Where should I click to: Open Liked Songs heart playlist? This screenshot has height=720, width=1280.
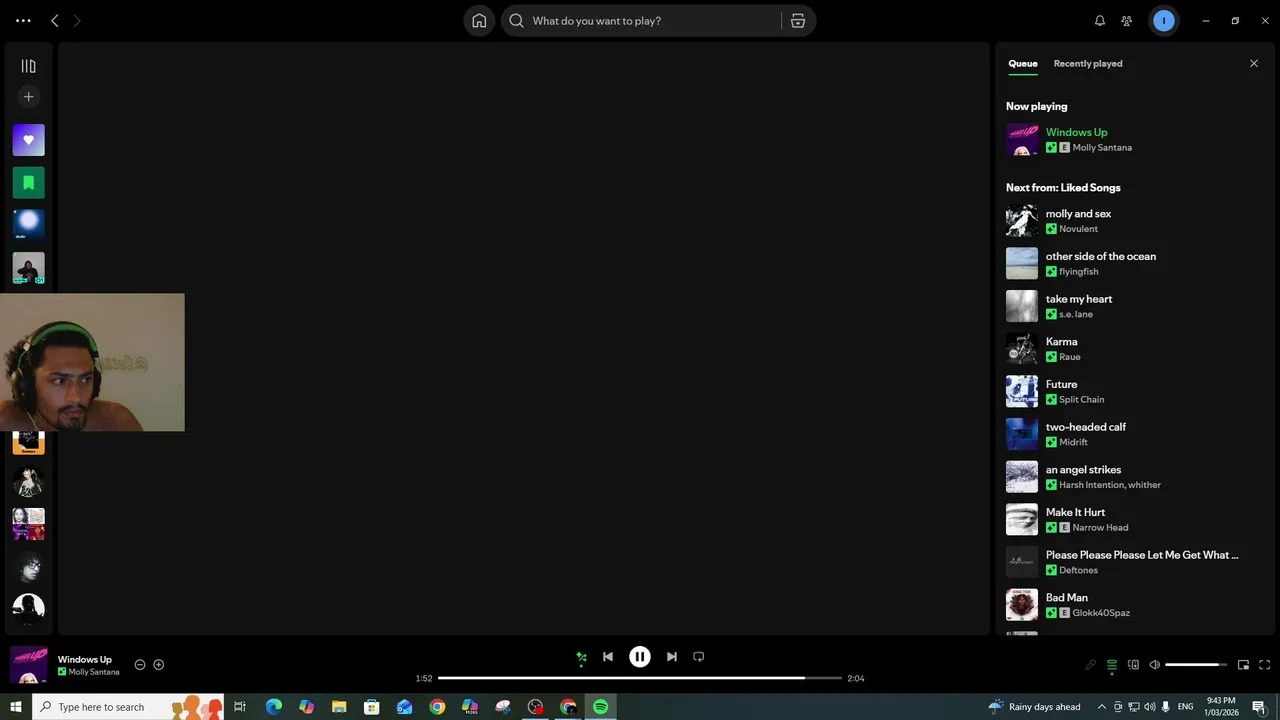click(x=28, y=140)
